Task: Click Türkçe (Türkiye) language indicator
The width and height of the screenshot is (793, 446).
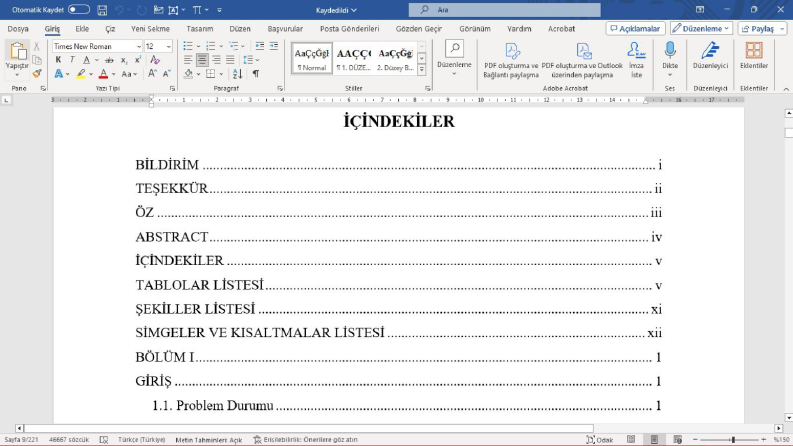Action: (x=142, y=440)
